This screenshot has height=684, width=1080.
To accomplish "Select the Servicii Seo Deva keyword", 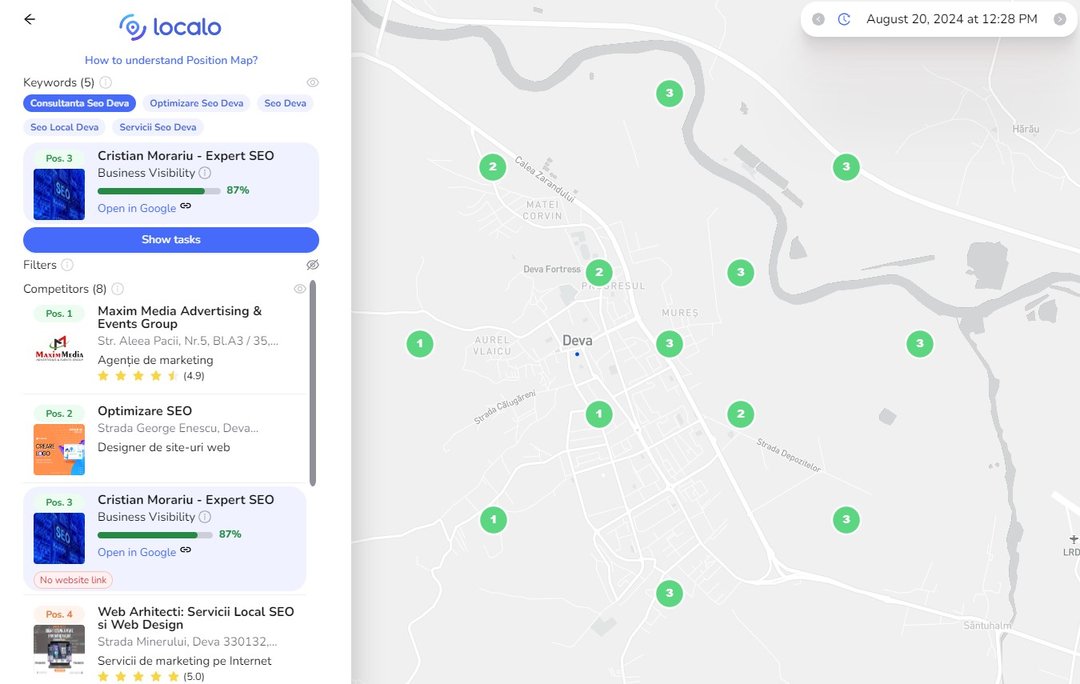I will tap(157, 127).
